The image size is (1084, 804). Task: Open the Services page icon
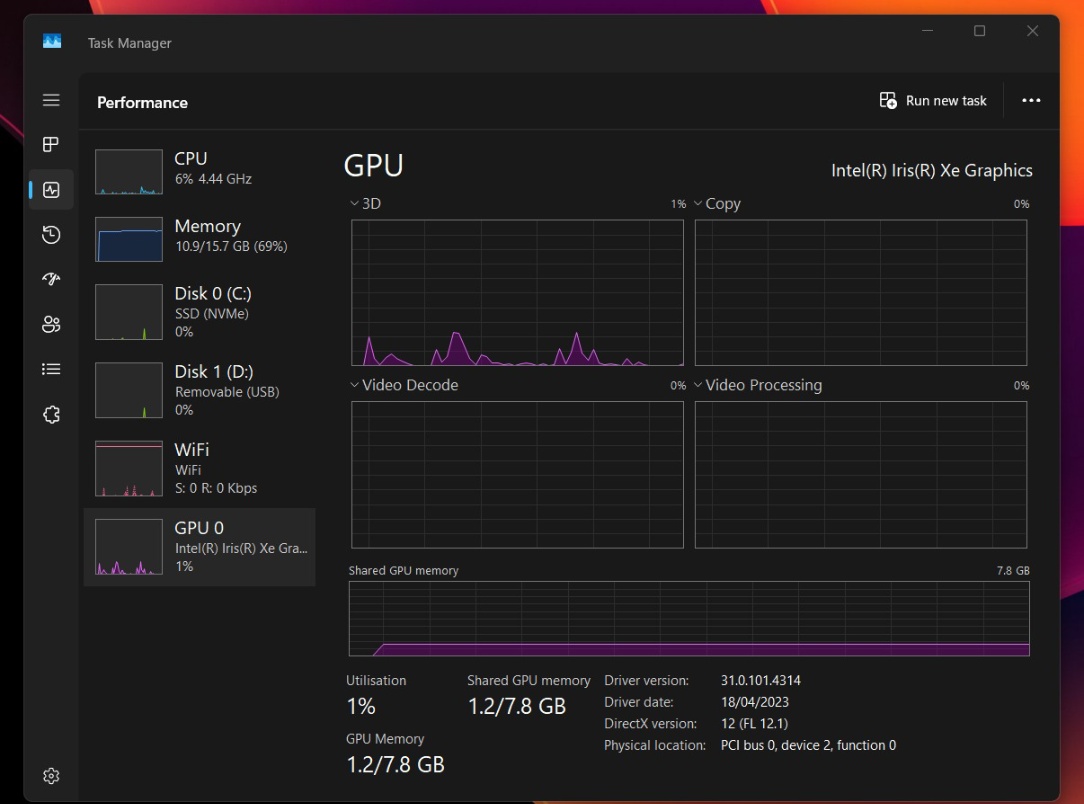[x=51, y=414]
